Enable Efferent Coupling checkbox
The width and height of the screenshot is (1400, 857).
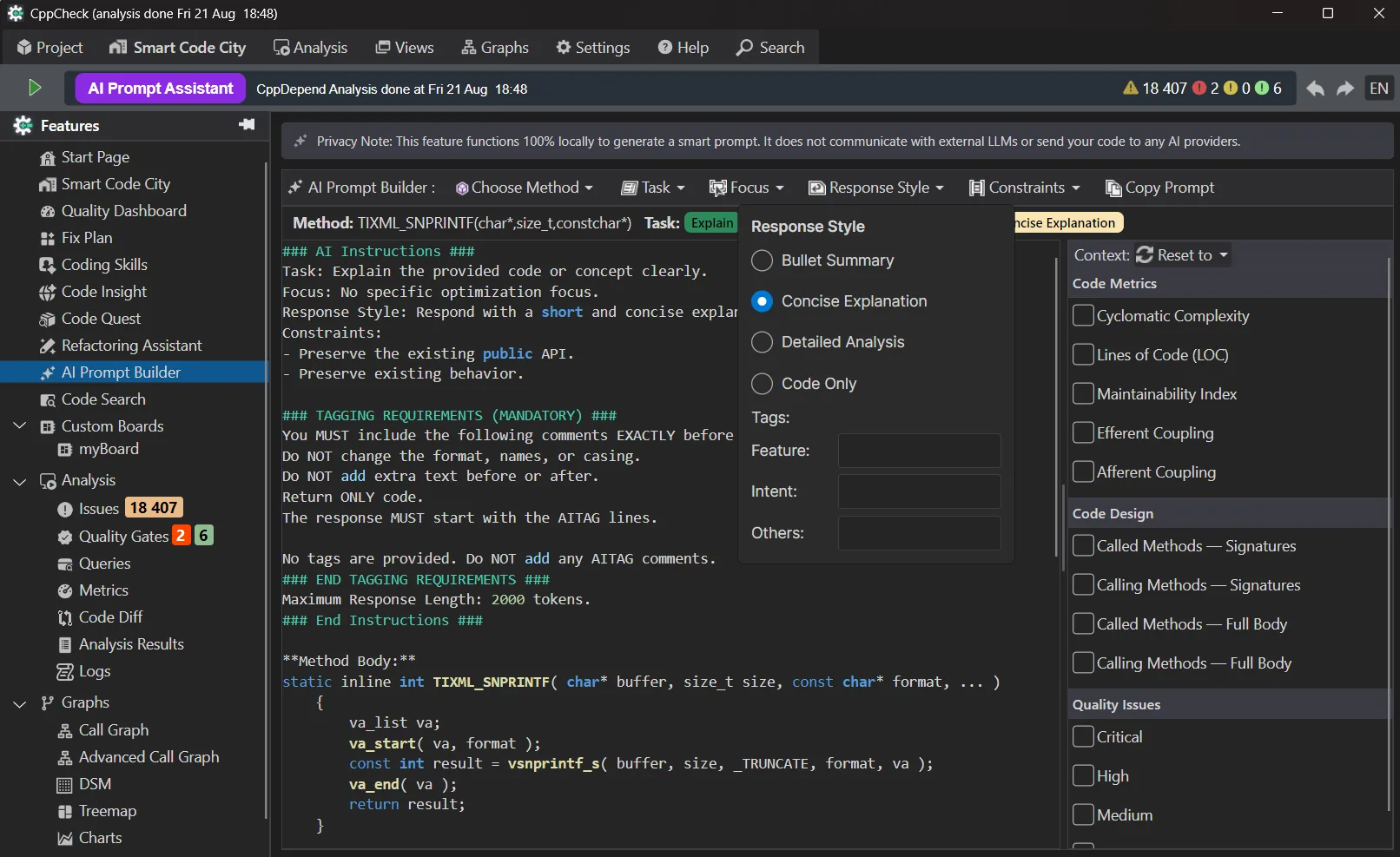(1083, 432)
